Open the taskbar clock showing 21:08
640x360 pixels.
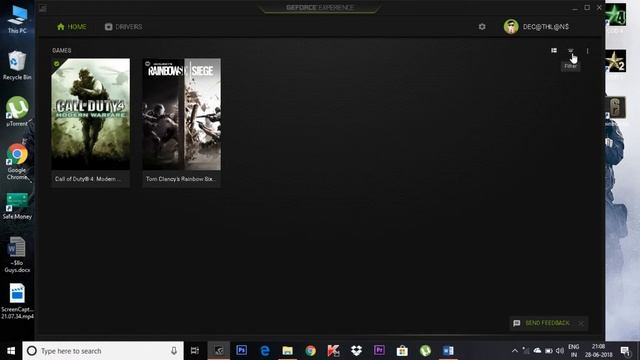click(599, 351)
